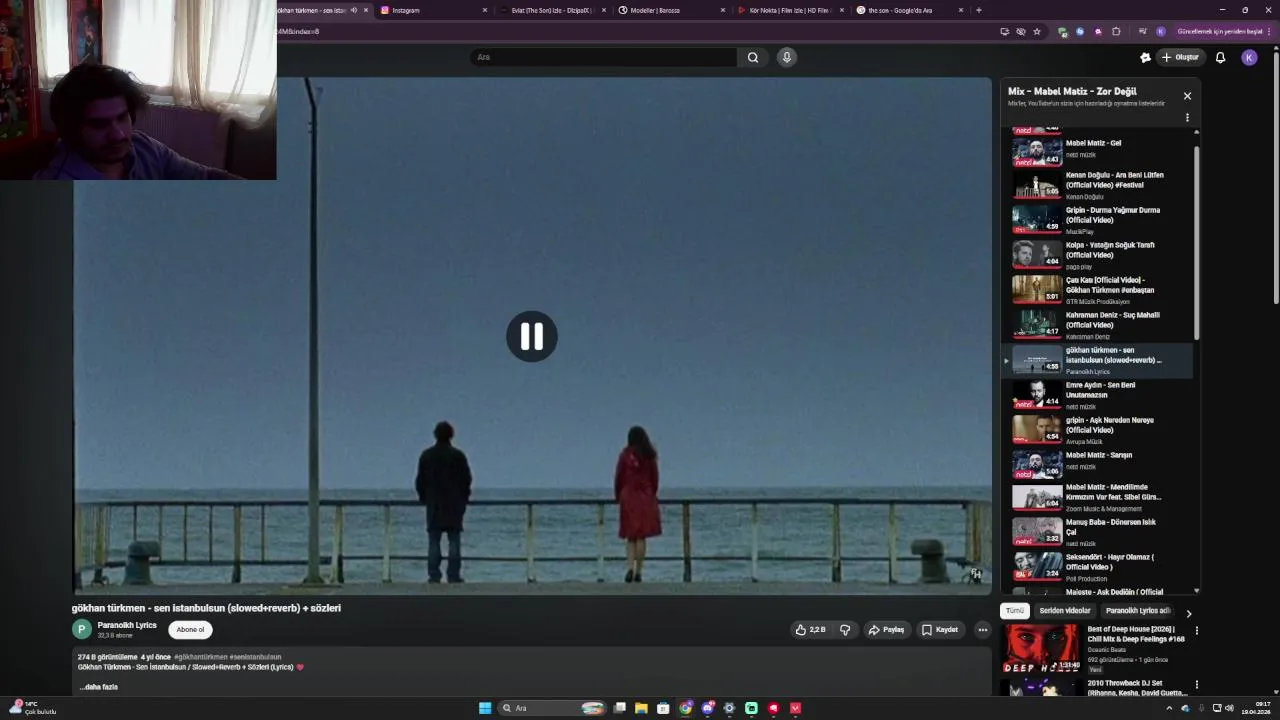This screenshot has width=1280, height=720.
Task: Show hidden system tray icons
Action: (x=1169, y=708)
